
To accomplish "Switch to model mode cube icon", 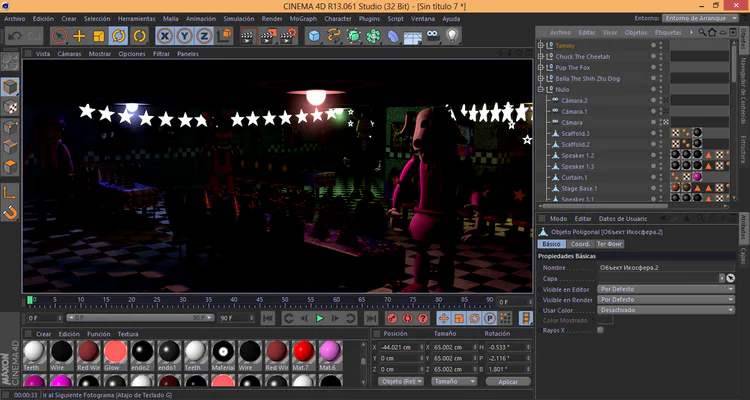I will [10, 87].
